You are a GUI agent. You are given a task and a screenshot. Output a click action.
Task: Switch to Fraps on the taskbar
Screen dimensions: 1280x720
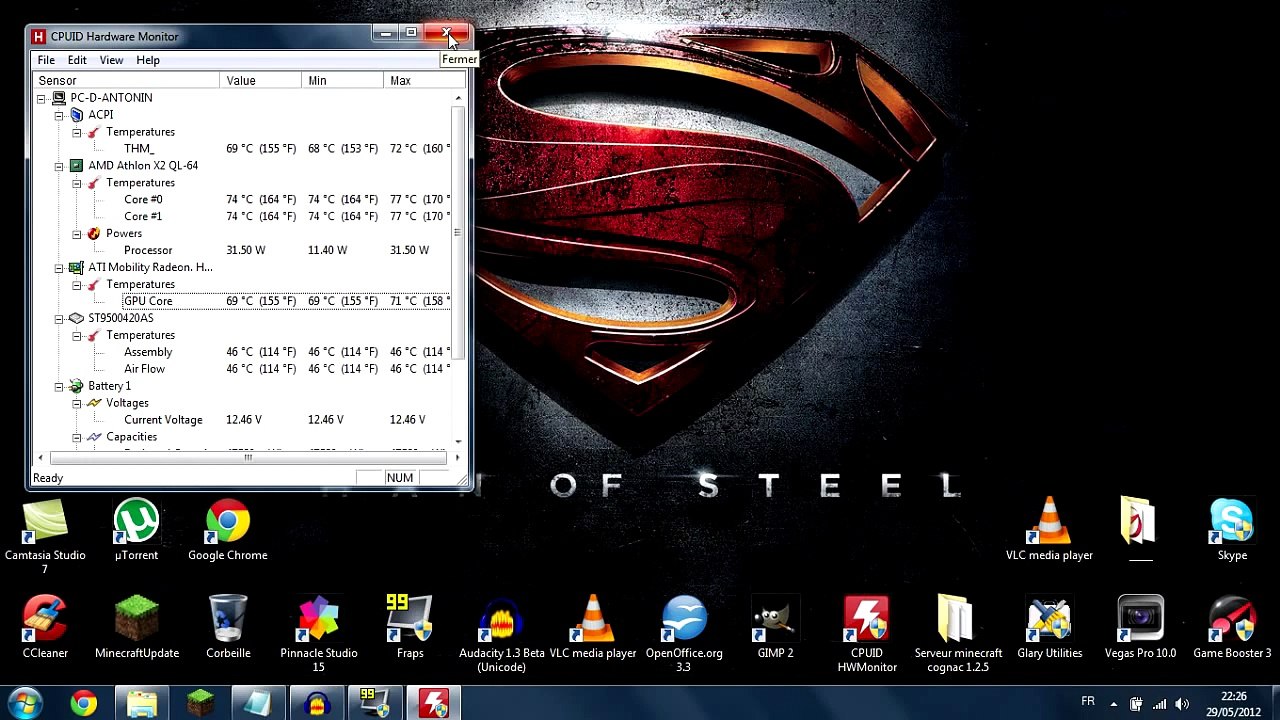click(375, 703)
